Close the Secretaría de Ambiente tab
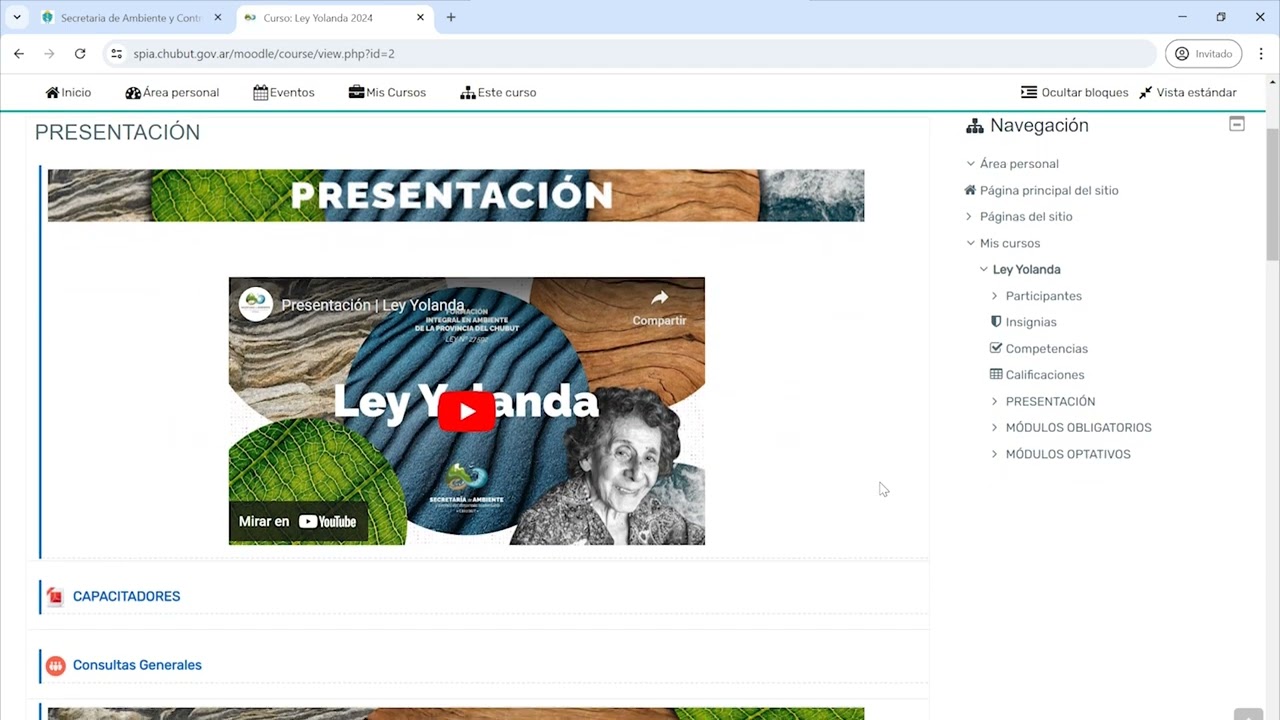 218,18
